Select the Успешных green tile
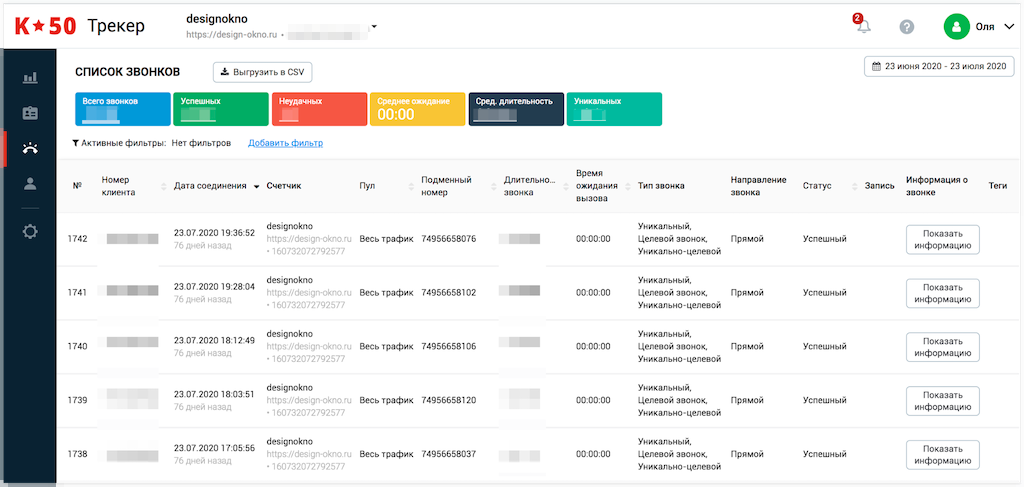Viewport: 1024px width, 487px height. click(221, 109)
